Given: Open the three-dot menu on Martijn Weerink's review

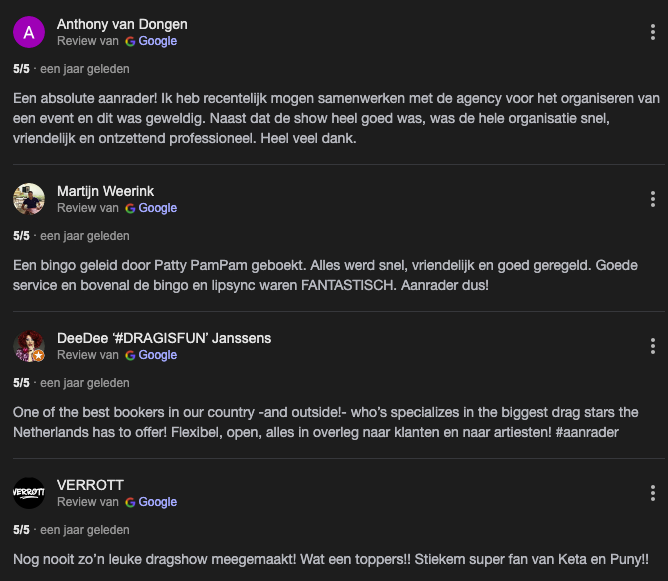Looking at the screenshot, I should coord(652,199).
